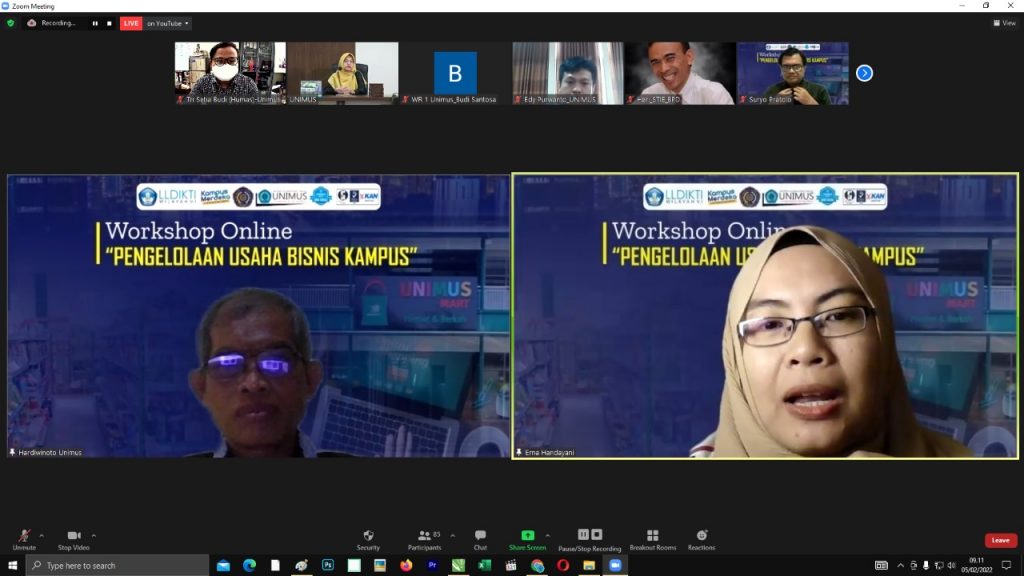This screenshot has height=576, width=1024.
Task: Open the Participants panel
Action: [424, 537]
